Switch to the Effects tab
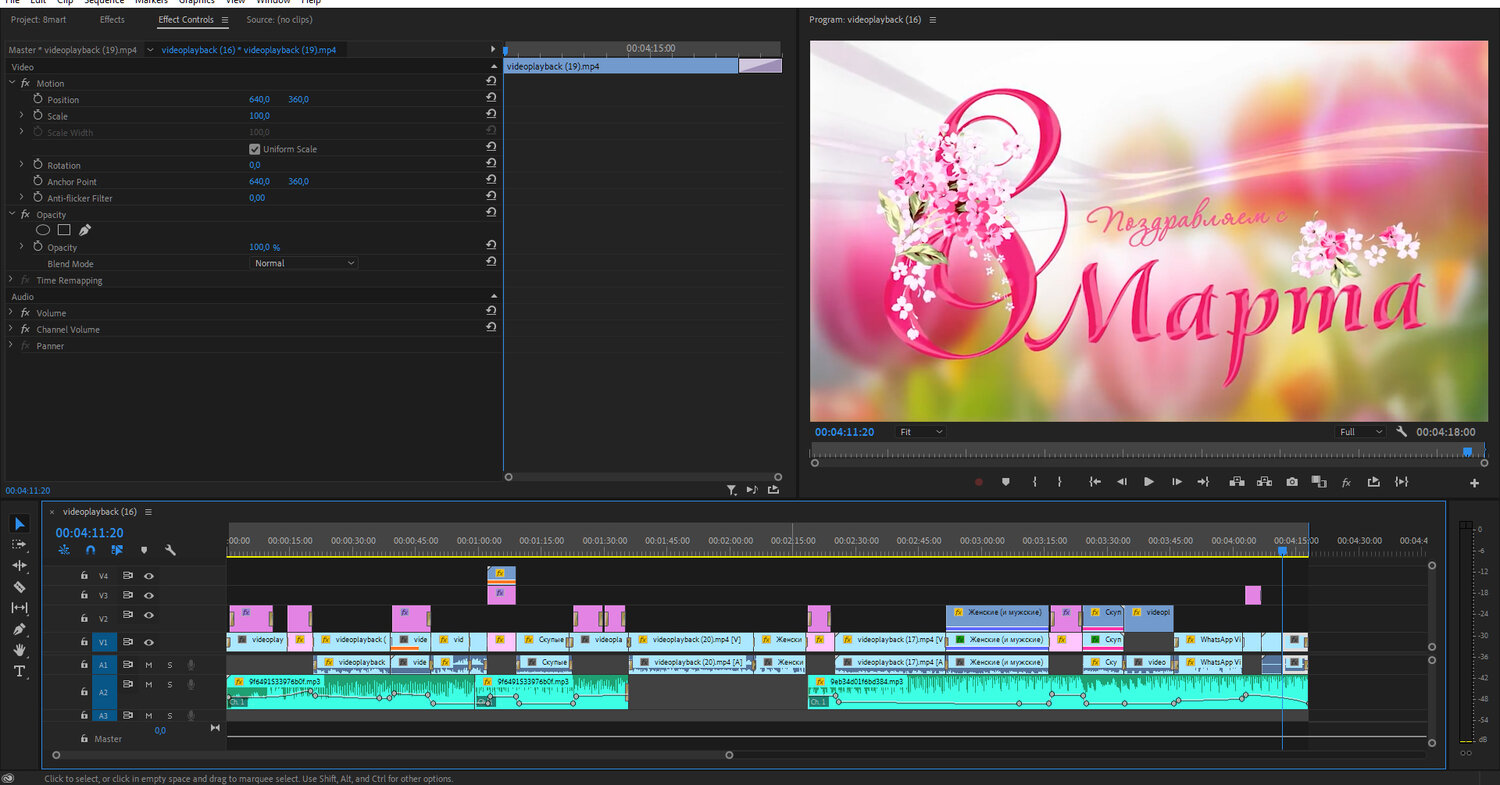1500x785 pixels. coord(112,20)
